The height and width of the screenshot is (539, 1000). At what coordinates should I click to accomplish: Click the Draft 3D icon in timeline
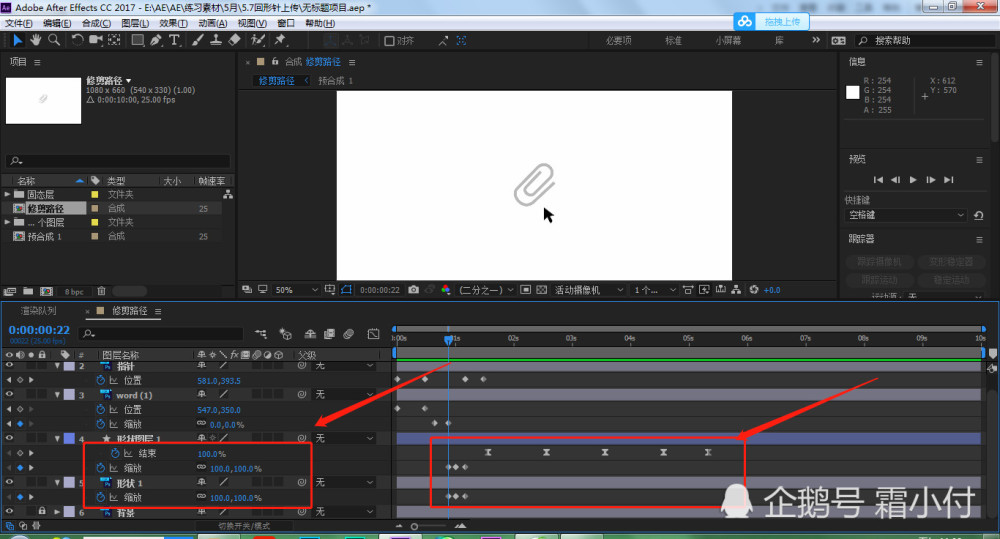click(285, 334)
